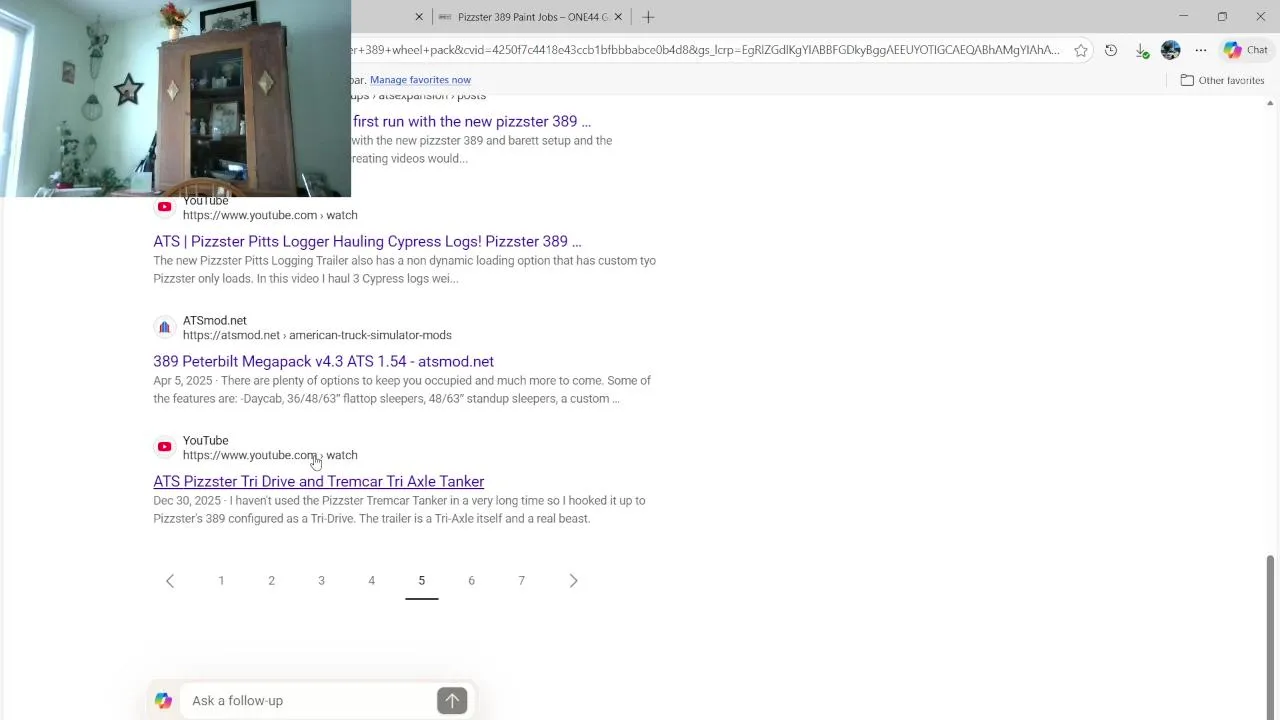Click Manage favorites now link
The image size is (1280, 720).
[420, 80]
